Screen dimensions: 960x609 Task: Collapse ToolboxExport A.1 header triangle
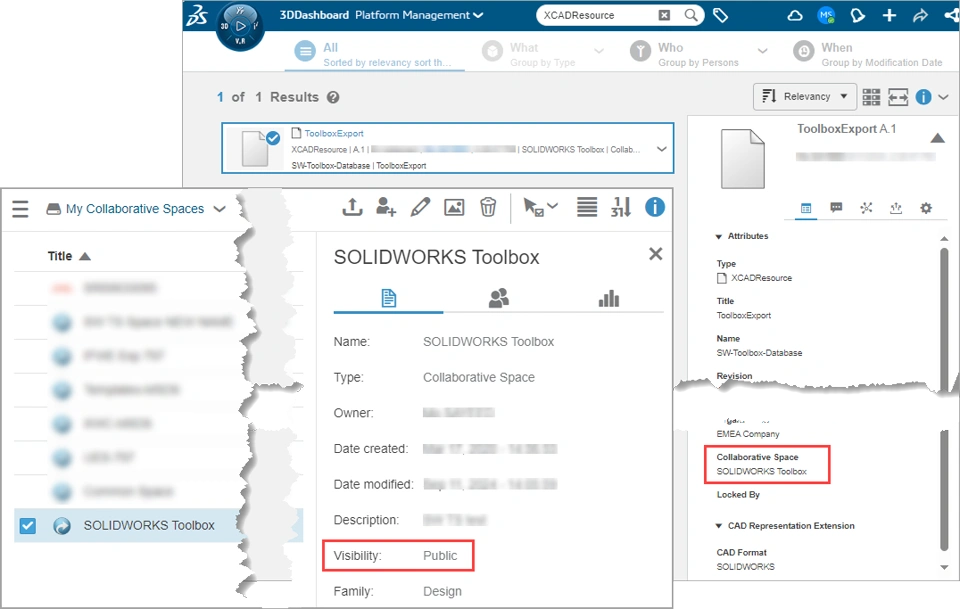point(937,138)
